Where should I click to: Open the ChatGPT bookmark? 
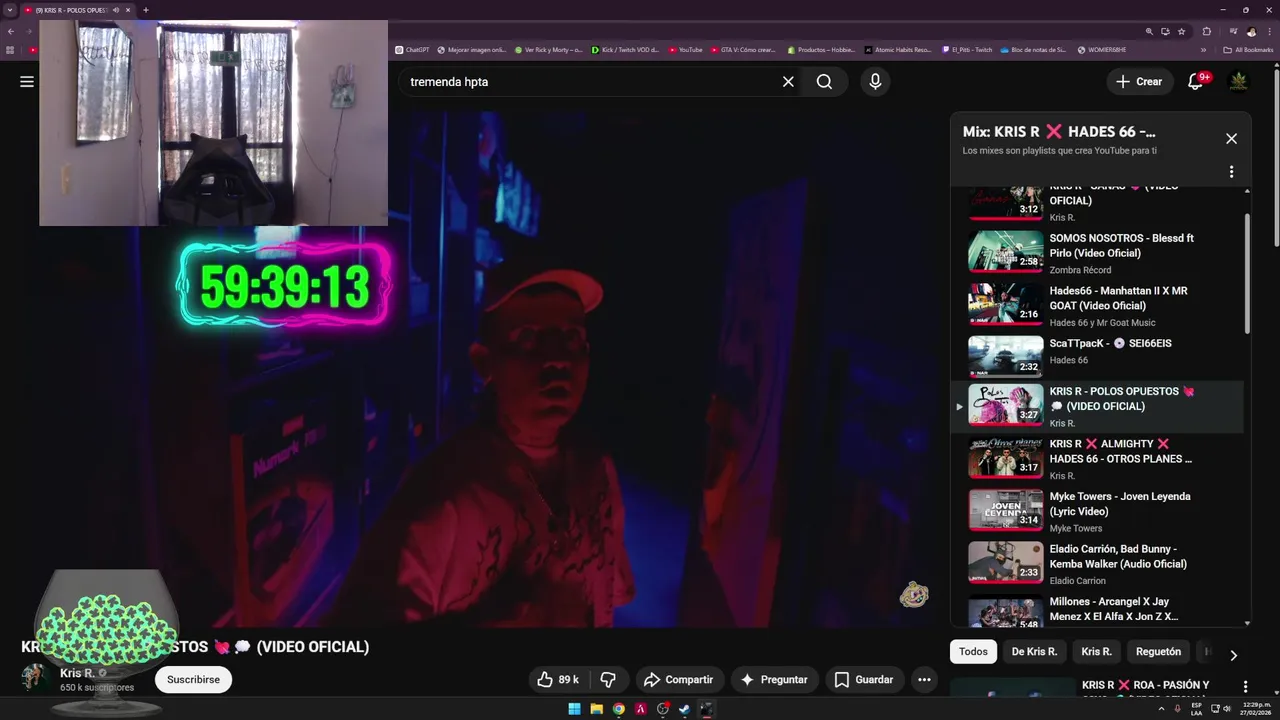[x=412, y=49]
